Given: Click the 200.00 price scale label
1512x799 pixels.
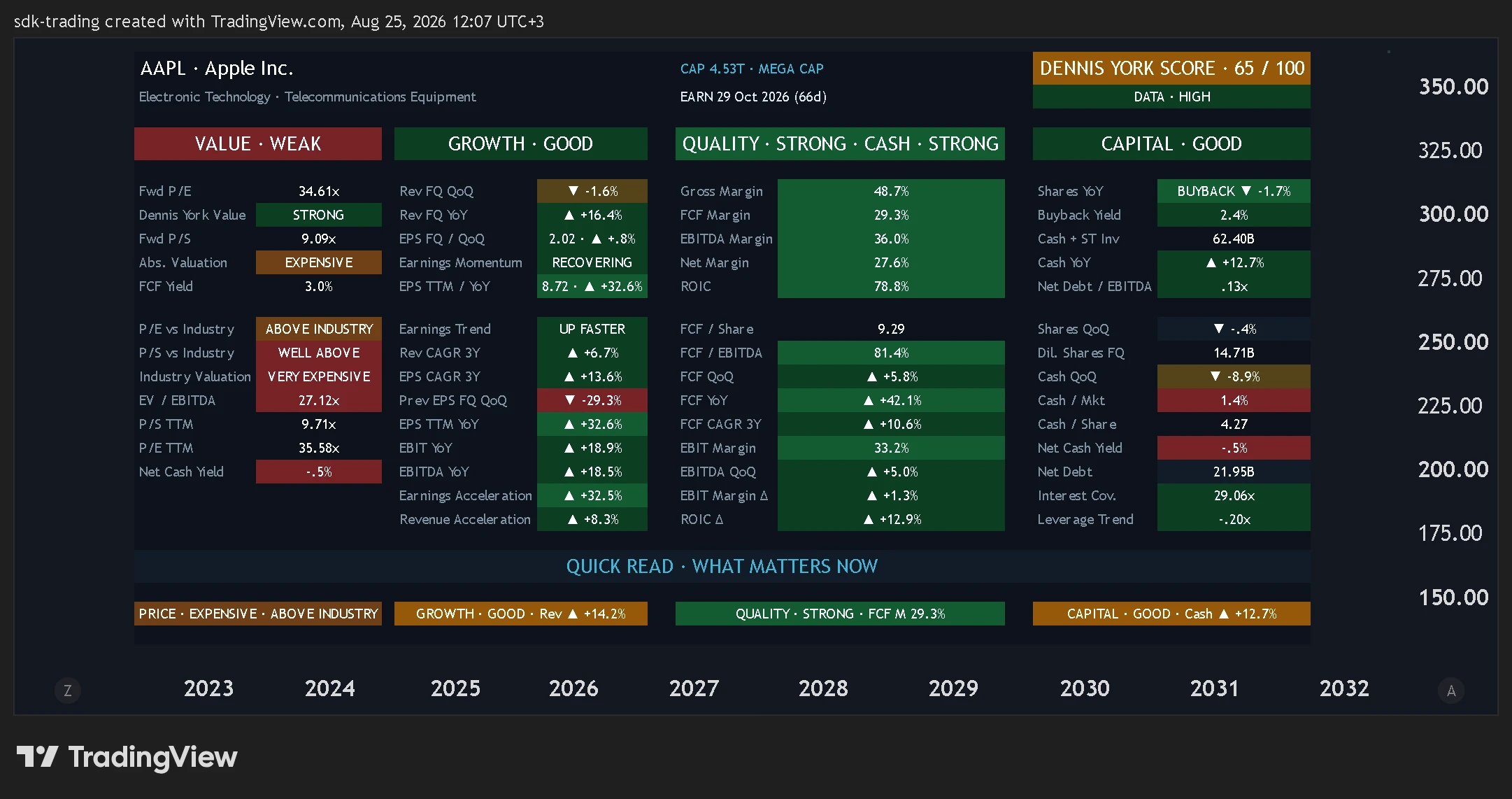Looking at the screenshot, I should pos(1453,469).
